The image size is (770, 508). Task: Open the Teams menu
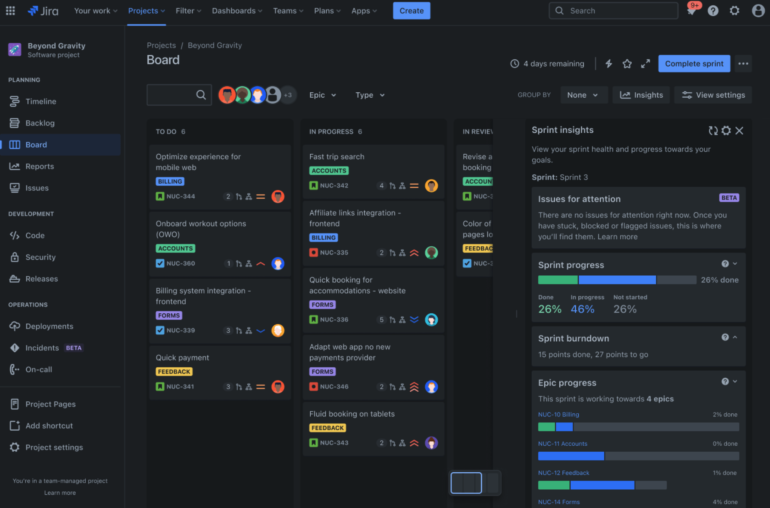[x=288, y=10]
